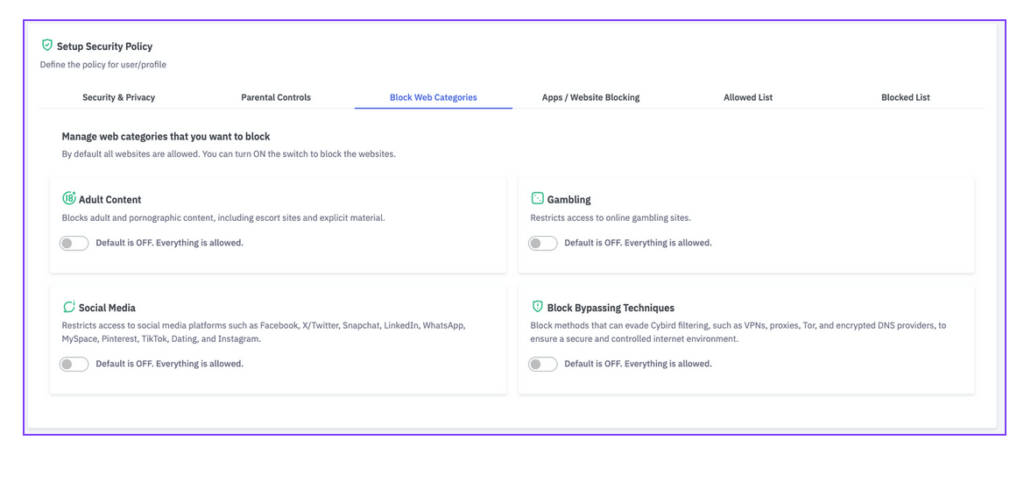Click the Block Bypassing Techniques heading text
This screenshot has height=490, width=1024.
(x=610, y=308)
